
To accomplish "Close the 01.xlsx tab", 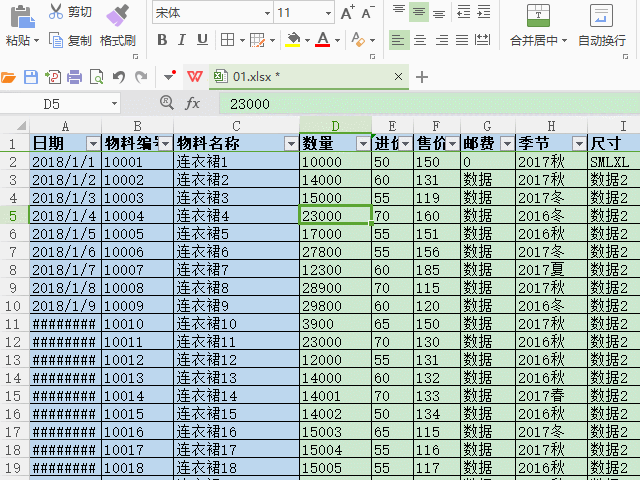I will point(398,76).
